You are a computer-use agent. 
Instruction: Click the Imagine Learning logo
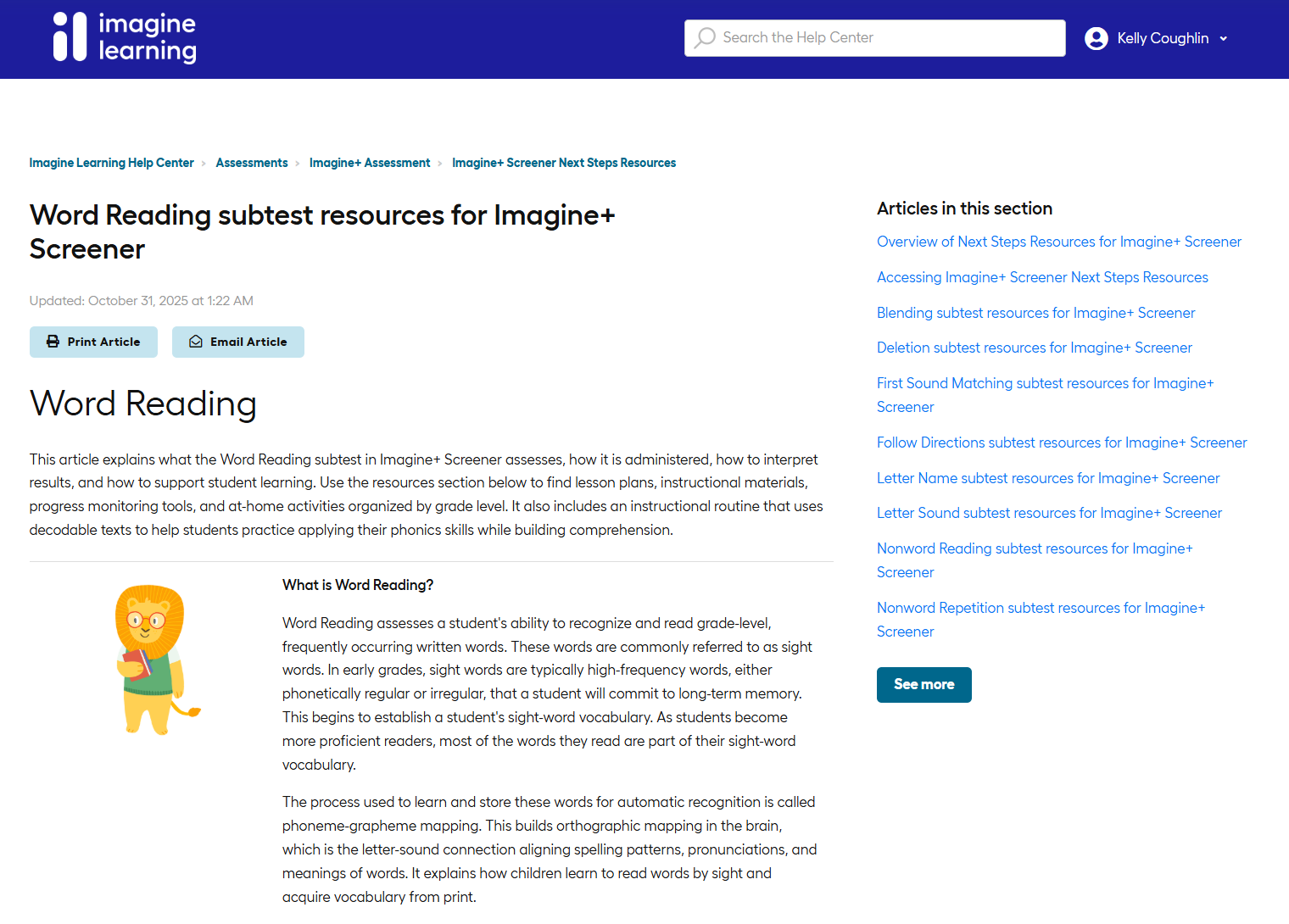pyautogui.click(x=124, y=37)
